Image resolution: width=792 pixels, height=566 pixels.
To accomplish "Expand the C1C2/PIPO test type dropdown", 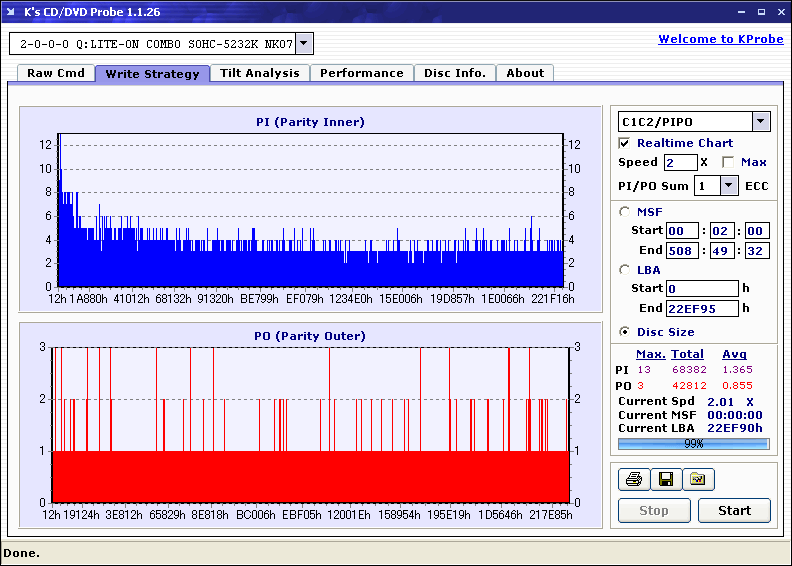I will (x=760, y=122).
